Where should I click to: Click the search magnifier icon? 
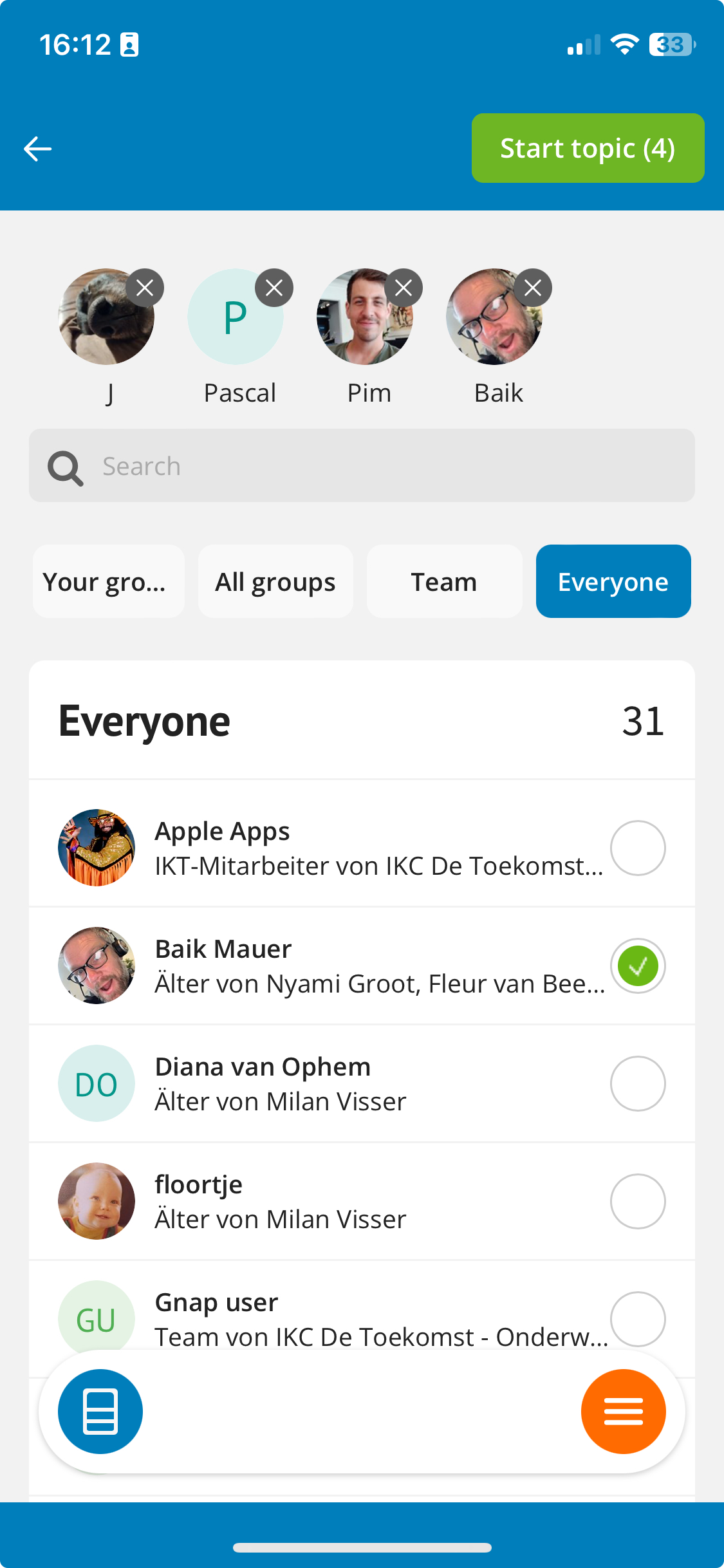coord(65,468)
